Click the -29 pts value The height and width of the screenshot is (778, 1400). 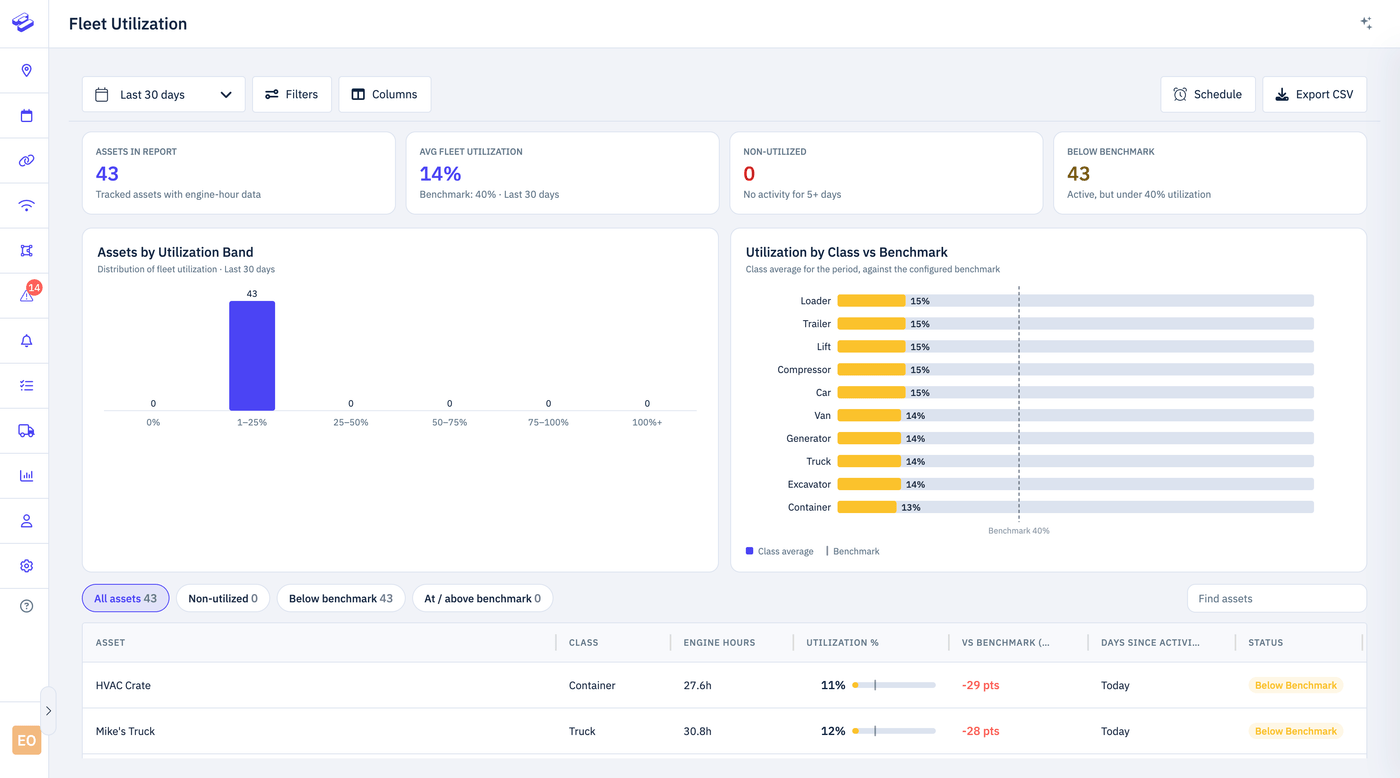[980, 685]
